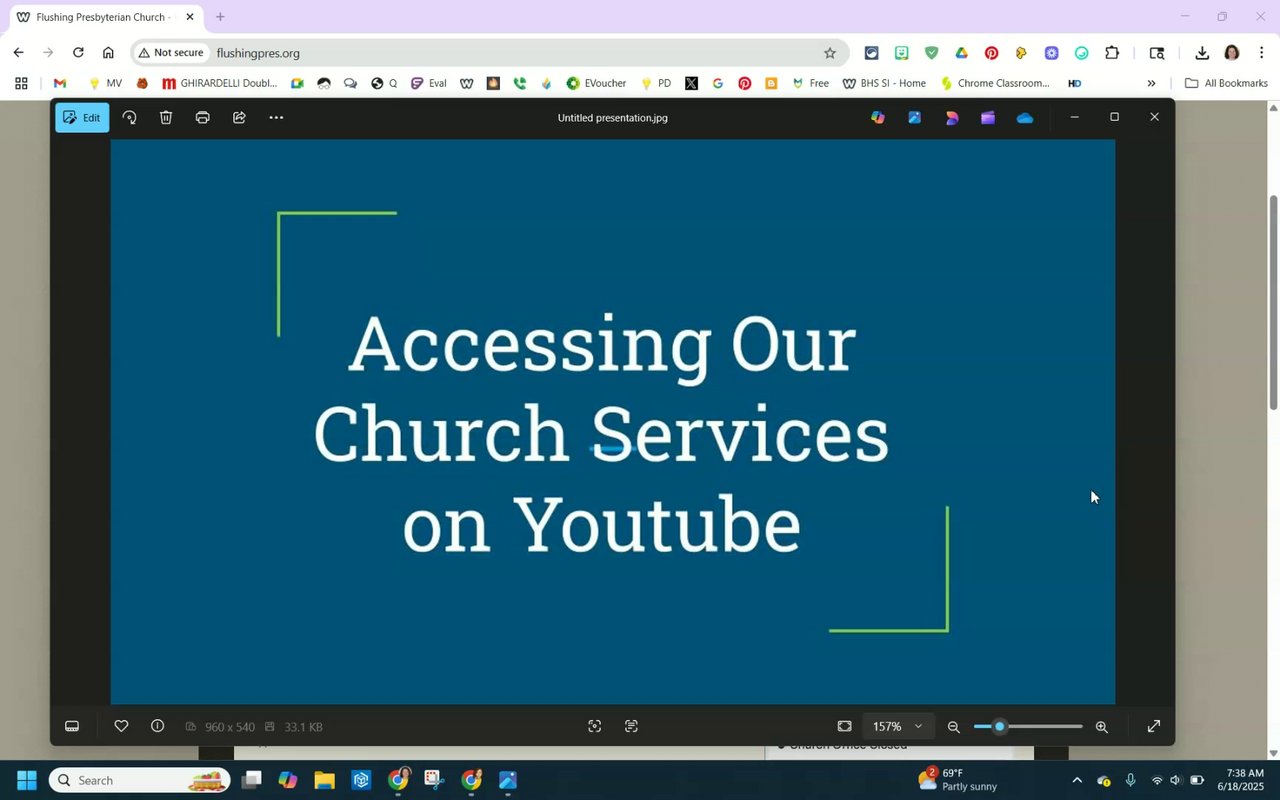This screenshot has width=1280, height=800.
Task: Open the MV bookmark
Action: pos(105,83)
